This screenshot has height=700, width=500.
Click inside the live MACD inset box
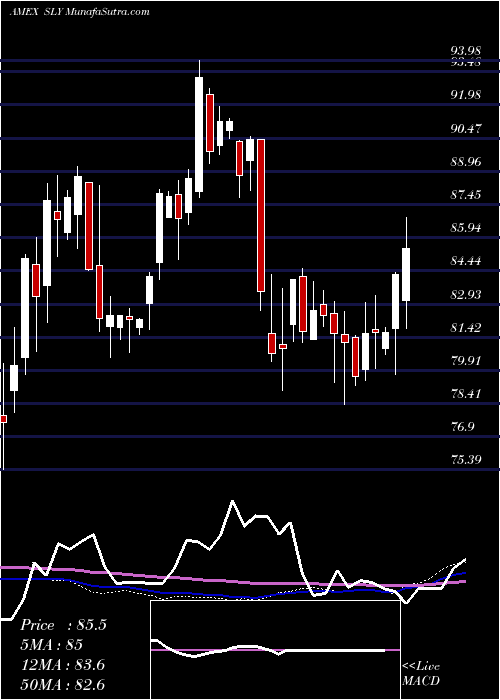pos(276,650)
